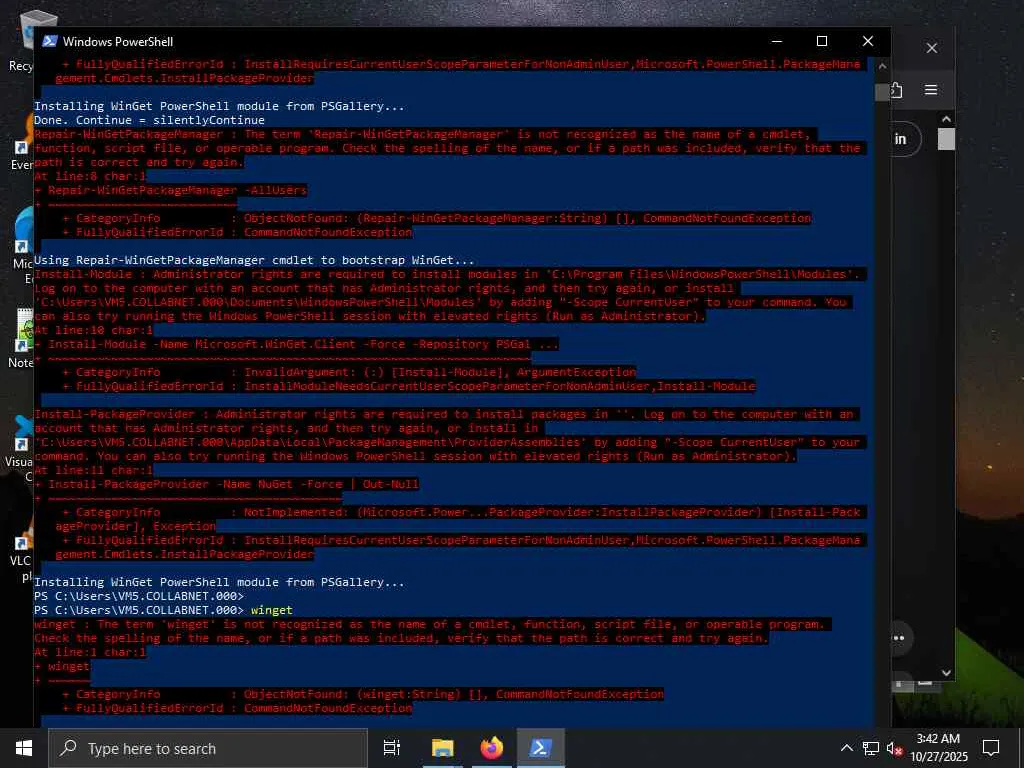Screen dimensions: 1024x768
Task: Open File Explorer from the taskbar
Action: (443, 748)
